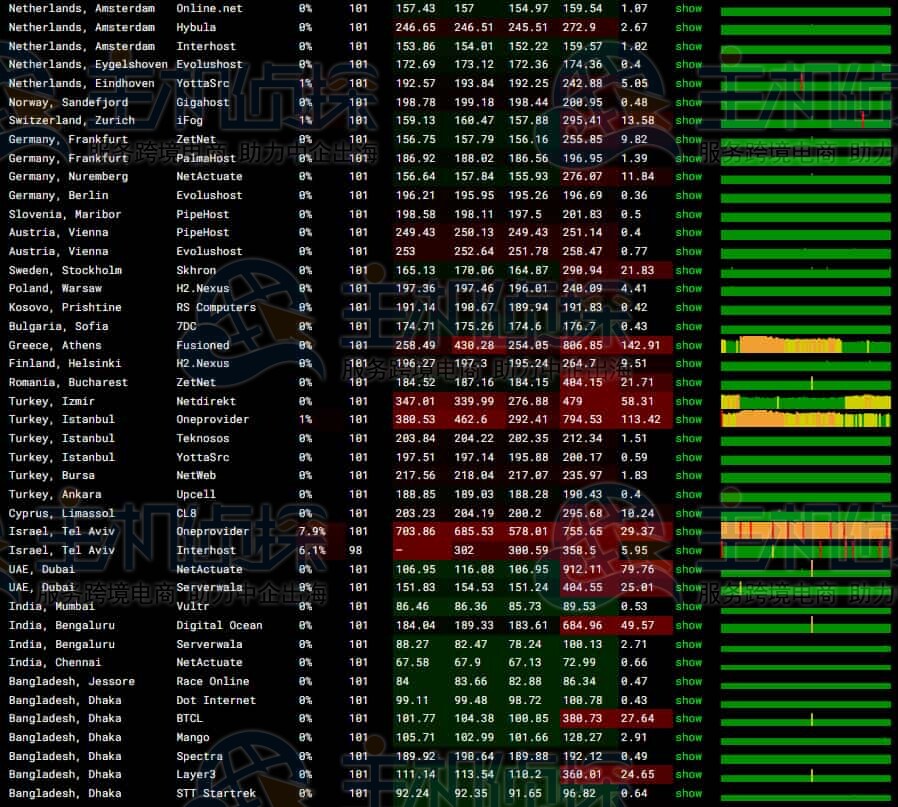The width and height of the screenshot is (898, 807).
Task: Open latency graph for Turkey Izmir Netdirekt
Action: tap(806, 401)
